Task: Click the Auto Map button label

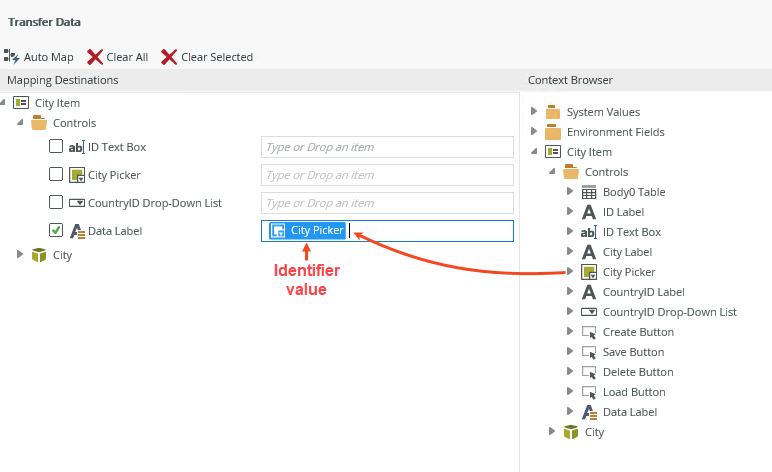Action: click(x=49, y=57)
